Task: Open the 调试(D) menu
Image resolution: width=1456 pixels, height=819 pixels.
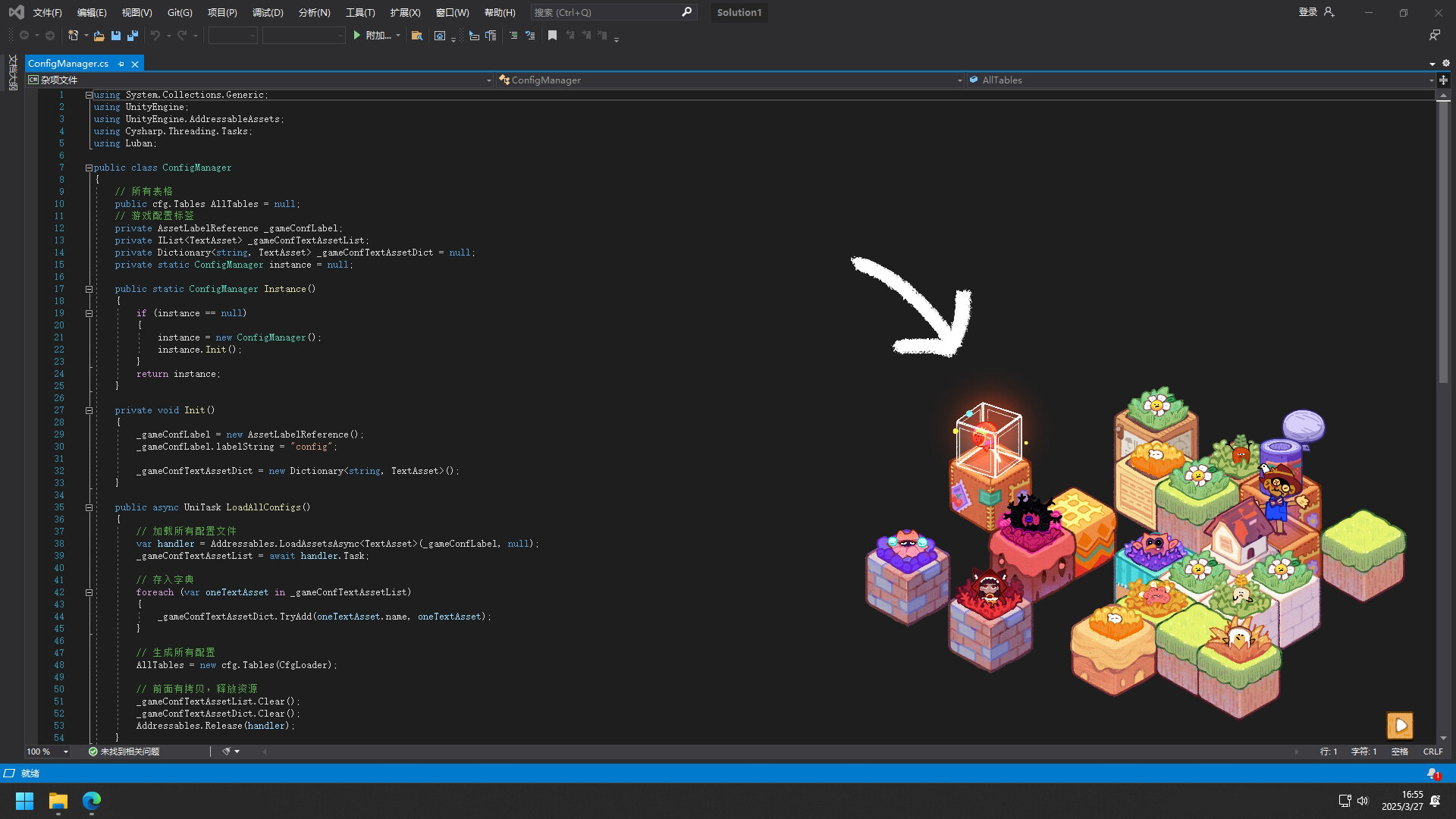Action: (268, 12)
